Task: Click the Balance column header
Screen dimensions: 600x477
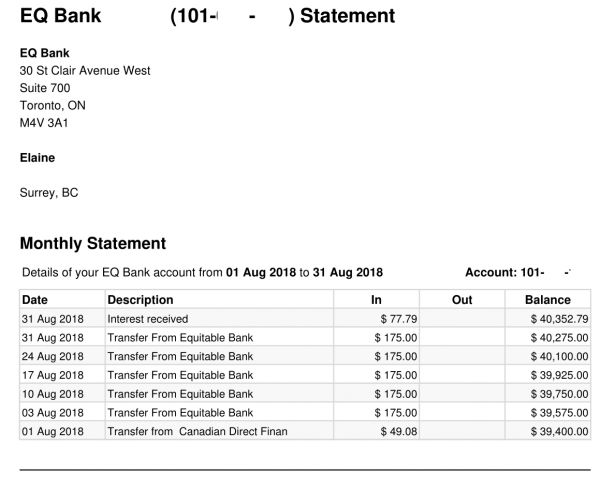Action: click(x=548, y=300)
